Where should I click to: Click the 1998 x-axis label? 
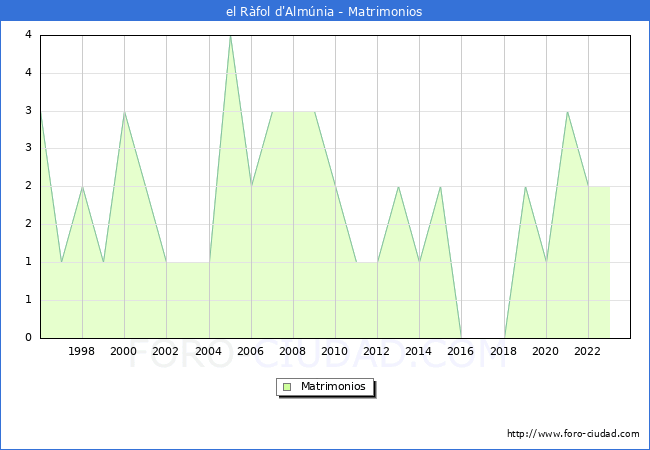click(x=82, y=351)
